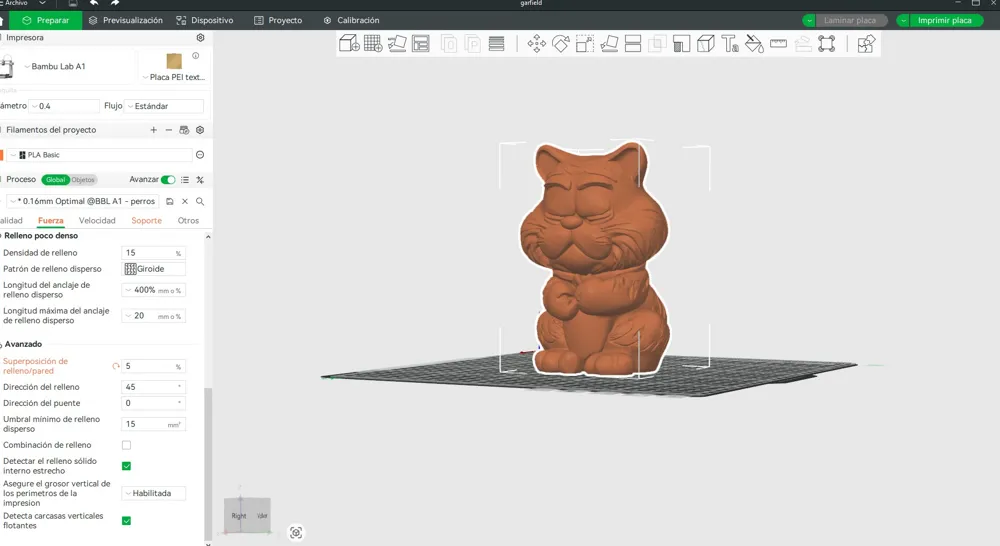Open the Assembly view puzzle icon
1000x546 pixels.
[x=866, y=44]
